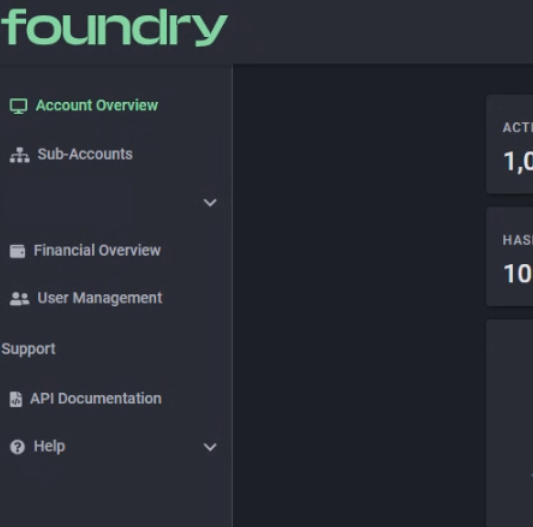Click the green foundry logo

114,27
